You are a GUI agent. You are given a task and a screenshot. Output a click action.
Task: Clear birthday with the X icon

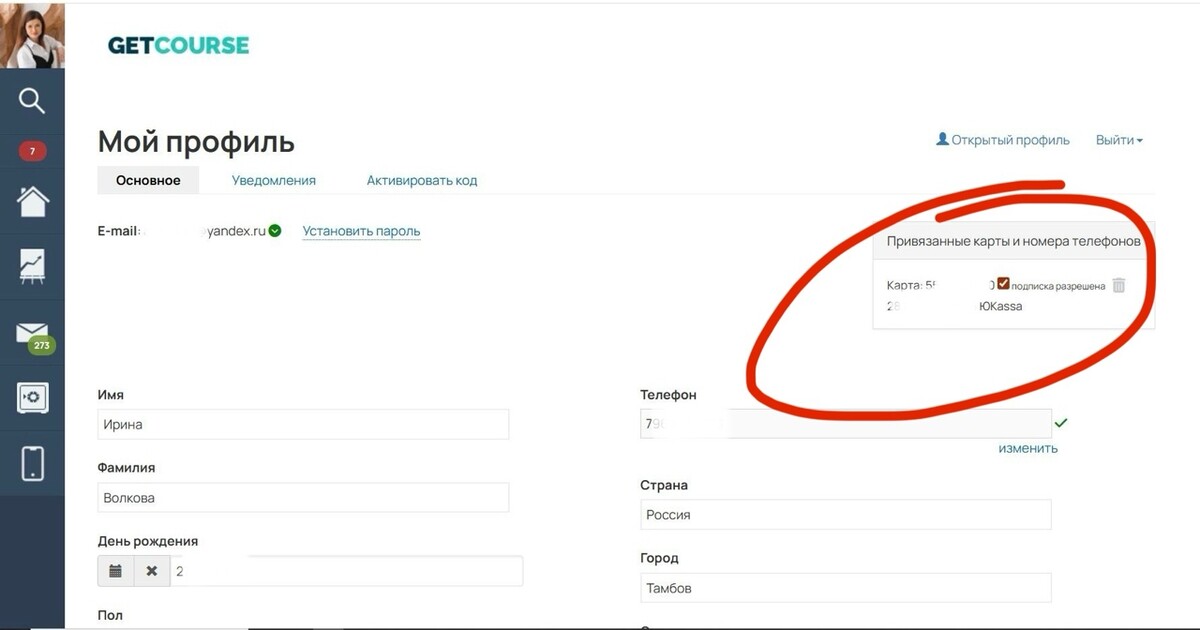(152, 571)
